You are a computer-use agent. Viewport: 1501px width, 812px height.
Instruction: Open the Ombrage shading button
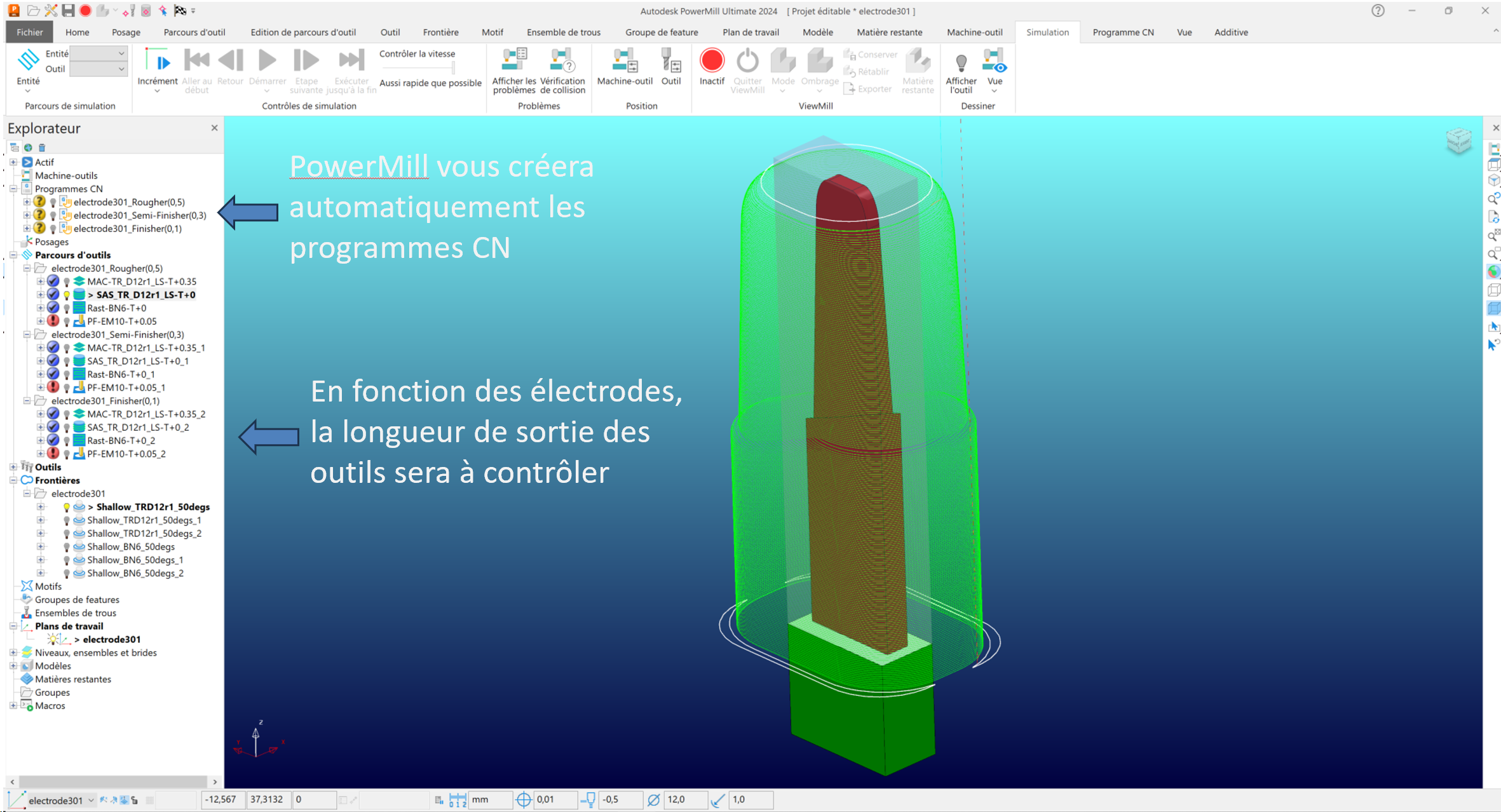[x=820, y=70]
